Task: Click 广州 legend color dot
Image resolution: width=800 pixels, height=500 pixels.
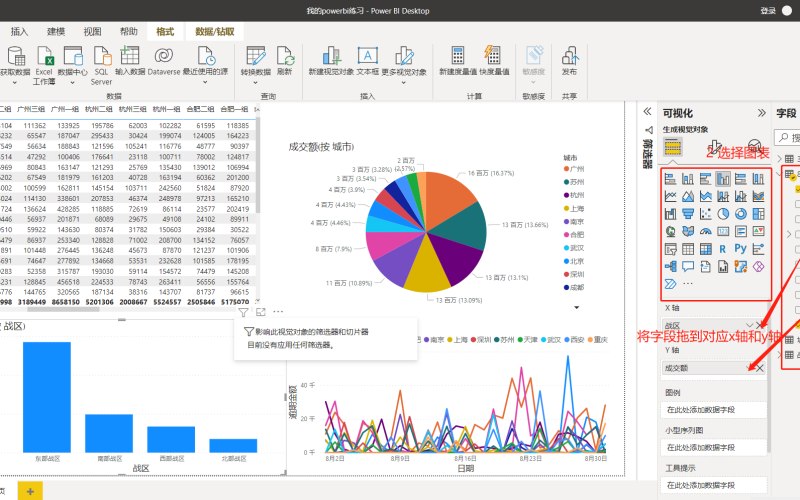Action: 566,169
